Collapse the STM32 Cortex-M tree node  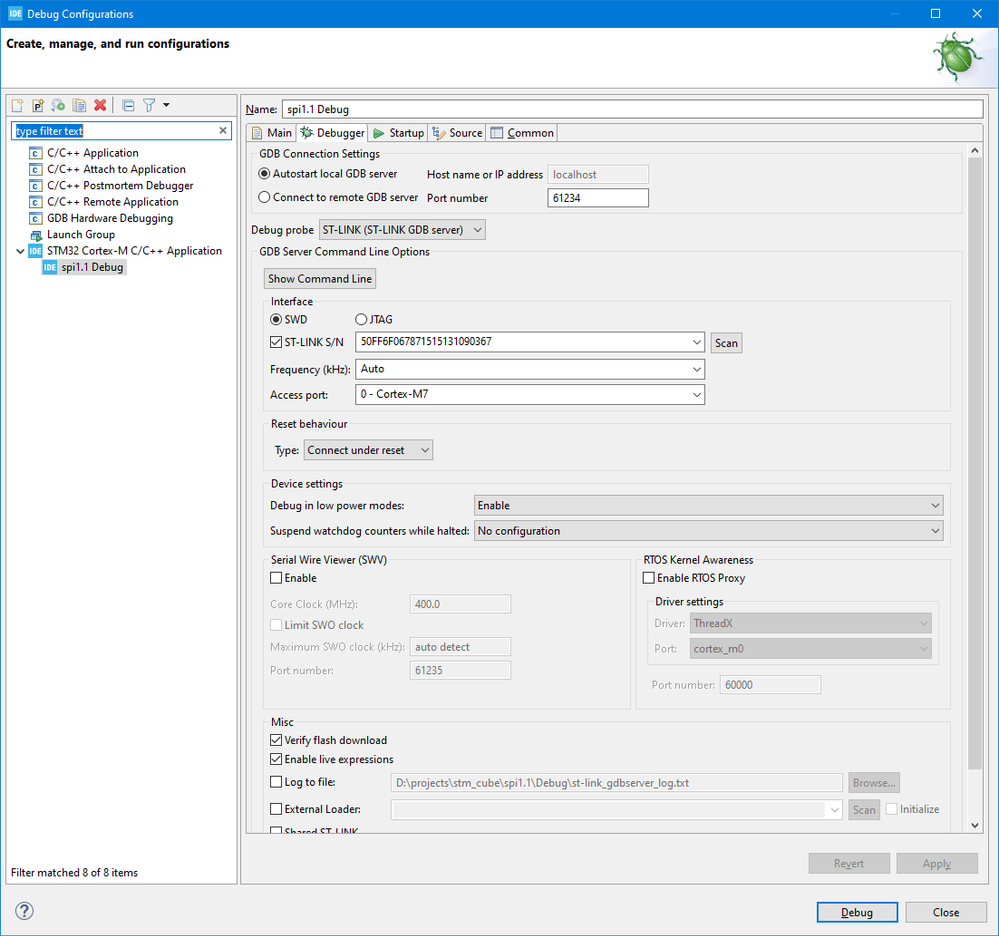point(20,251)
